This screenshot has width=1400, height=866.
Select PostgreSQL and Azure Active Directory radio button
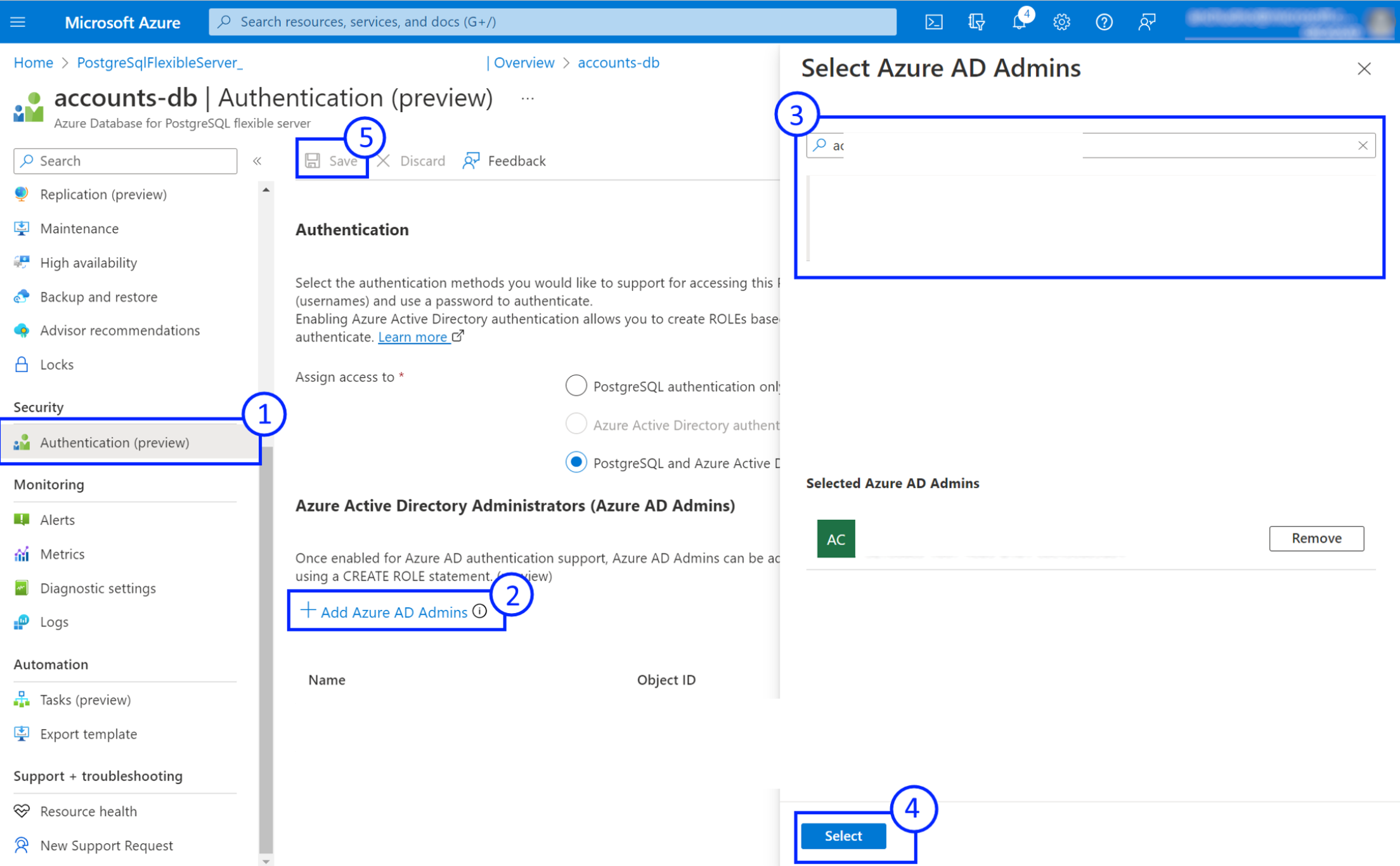(x=576, y=462)
